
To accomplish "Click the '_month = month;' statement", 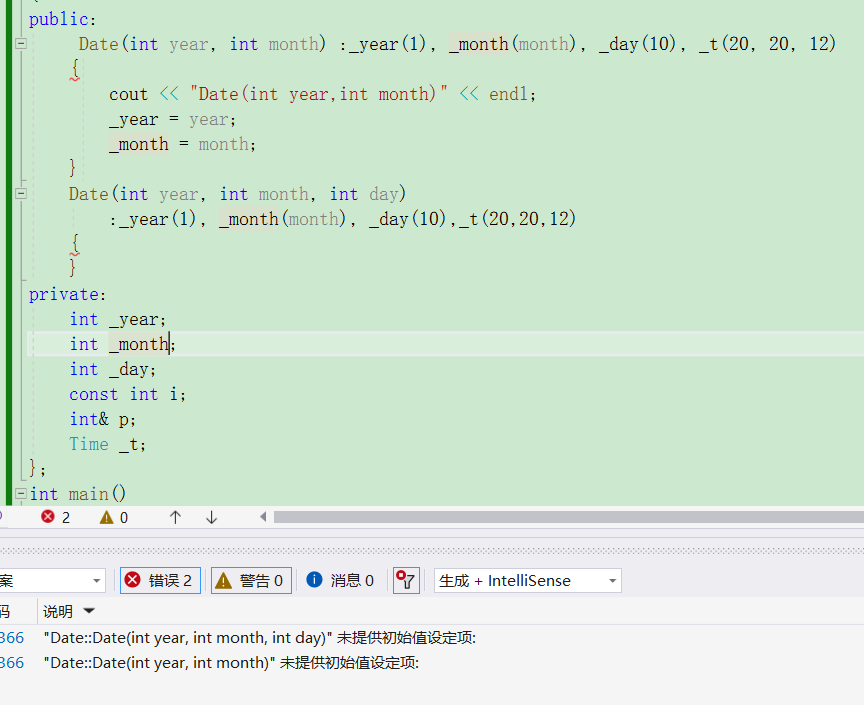I will tap(182, 144).
